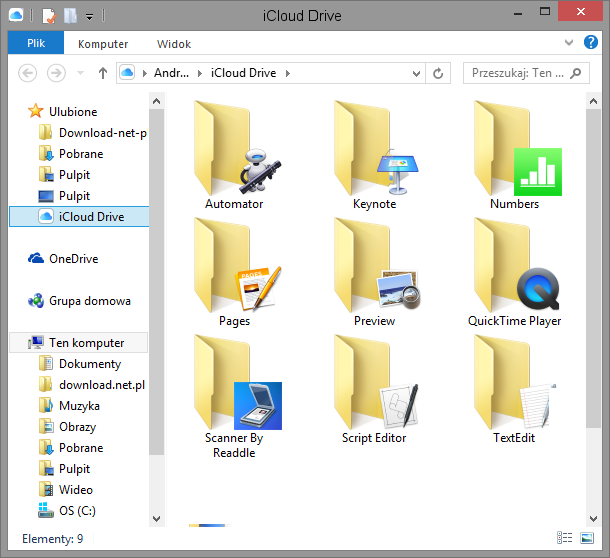610x558 pixels.
Task: Open OneDrive in navigation pane
Action: (x=63, y=259)
